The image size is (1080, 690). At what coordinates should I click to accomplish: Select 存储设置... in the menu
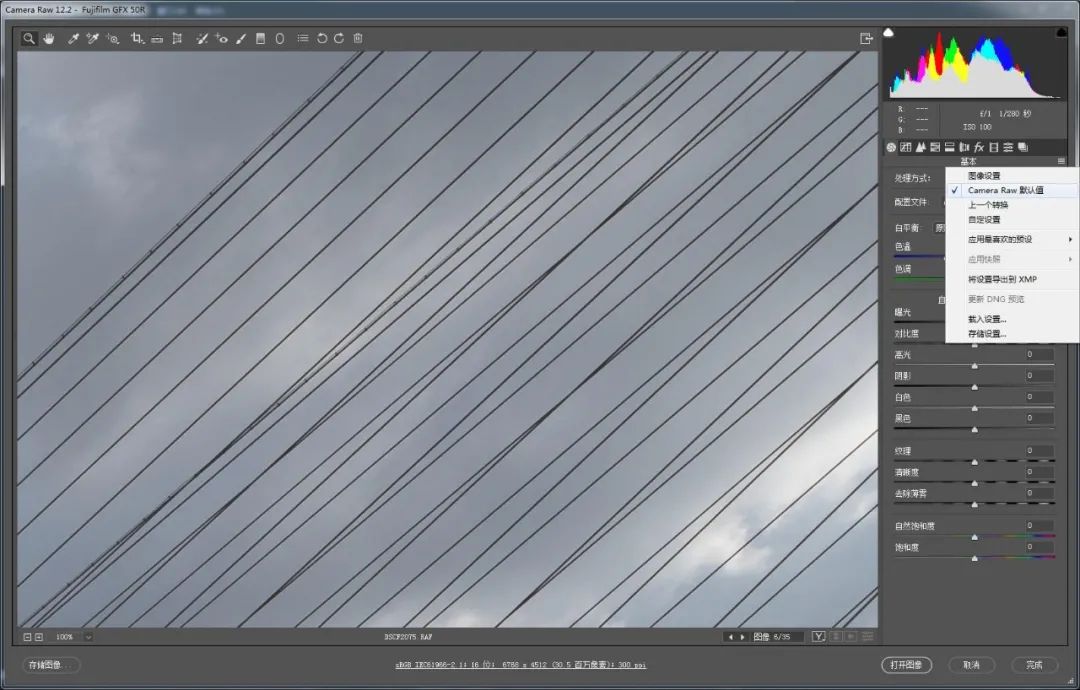pyautogui.click(x=987, y=333)
